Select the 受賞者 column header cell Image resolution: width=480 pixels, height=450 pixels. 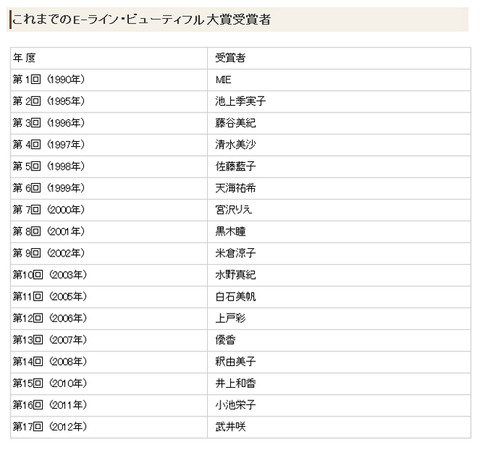point(339,58)
